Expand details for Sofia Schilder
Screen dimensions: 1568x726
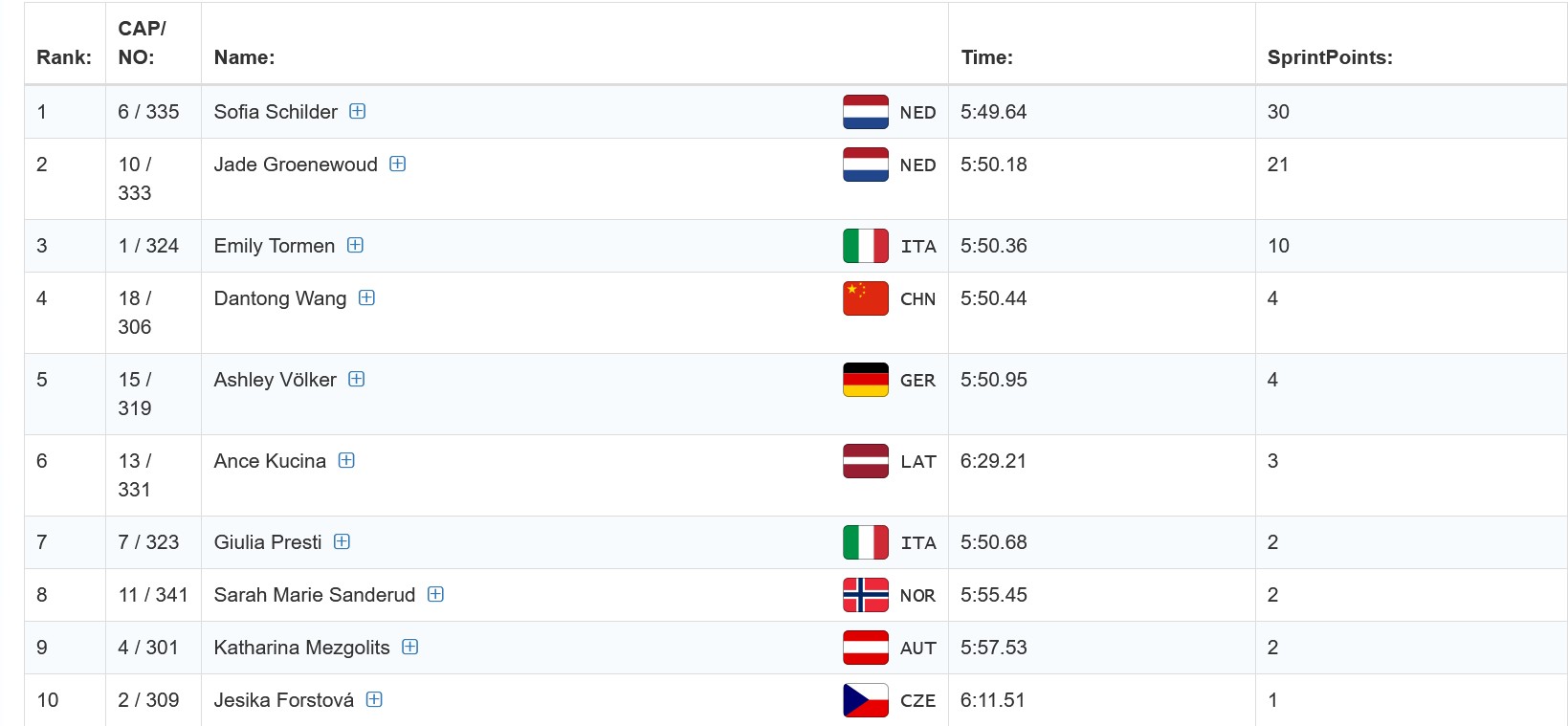tap(358, 112)
